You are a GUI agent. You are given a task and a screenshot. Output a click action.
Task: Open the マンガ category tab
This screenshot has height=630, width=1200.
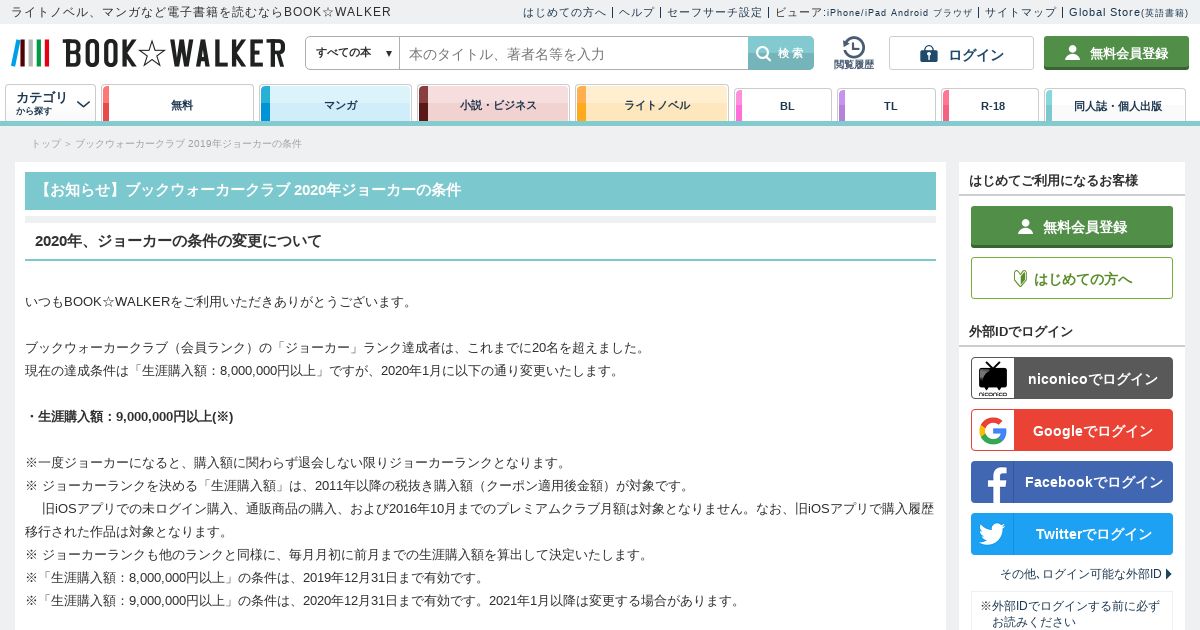pyautogui.click(x=336, y=104)
